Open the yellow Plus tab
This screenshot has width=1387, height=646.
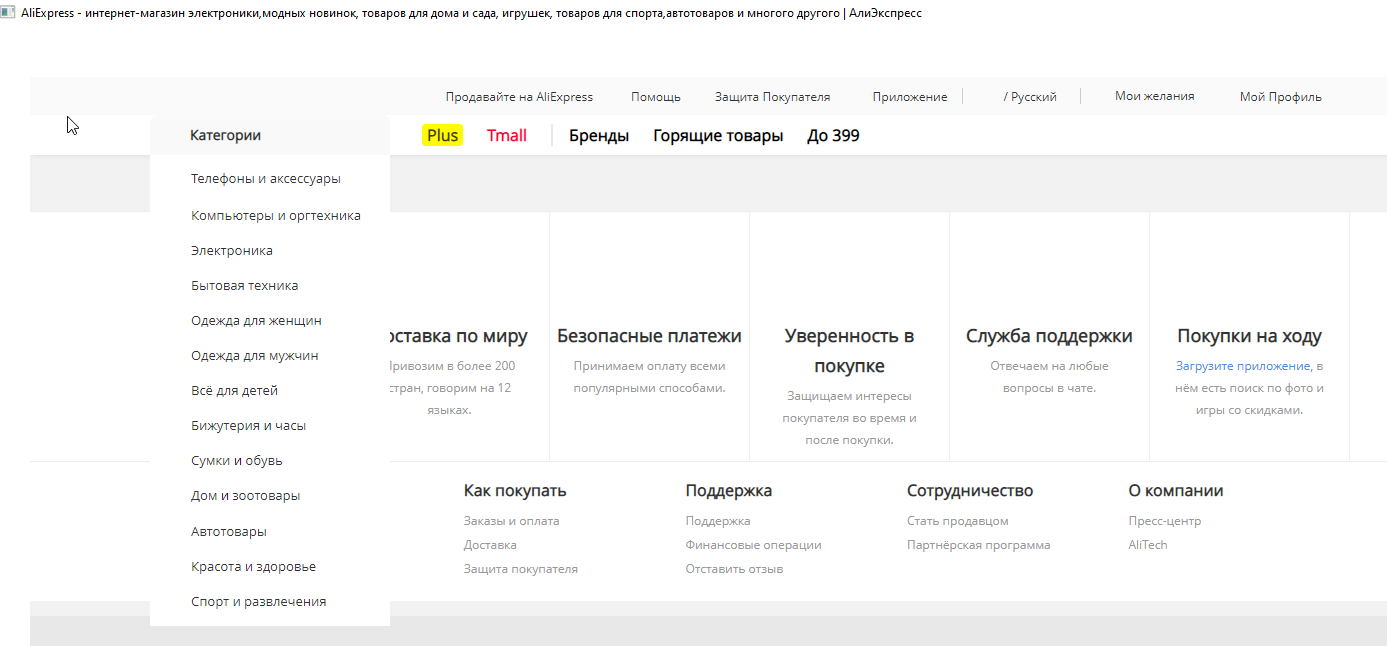pos(442,135)
